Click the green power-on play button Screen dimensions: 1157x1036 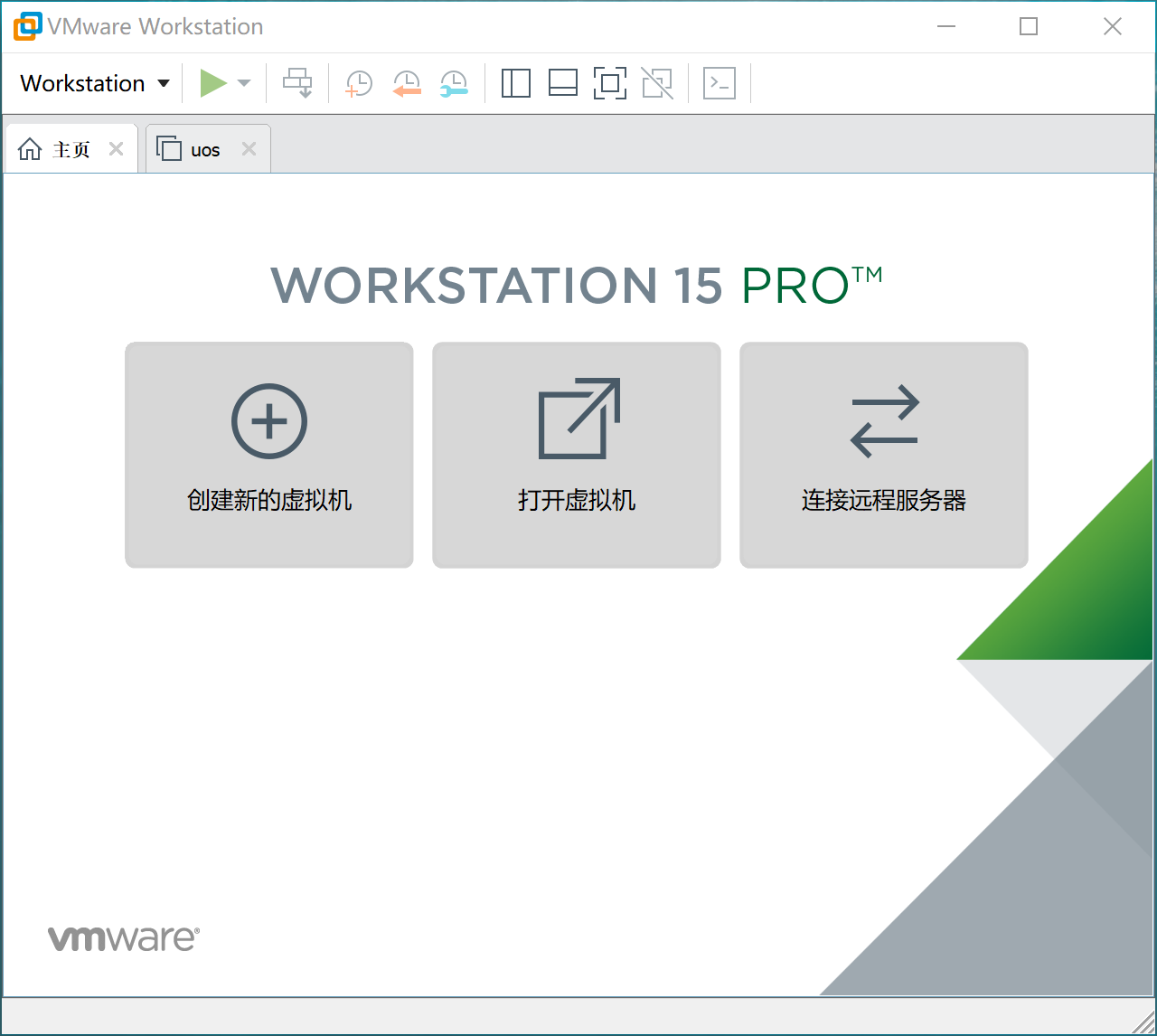pos(213,83)
